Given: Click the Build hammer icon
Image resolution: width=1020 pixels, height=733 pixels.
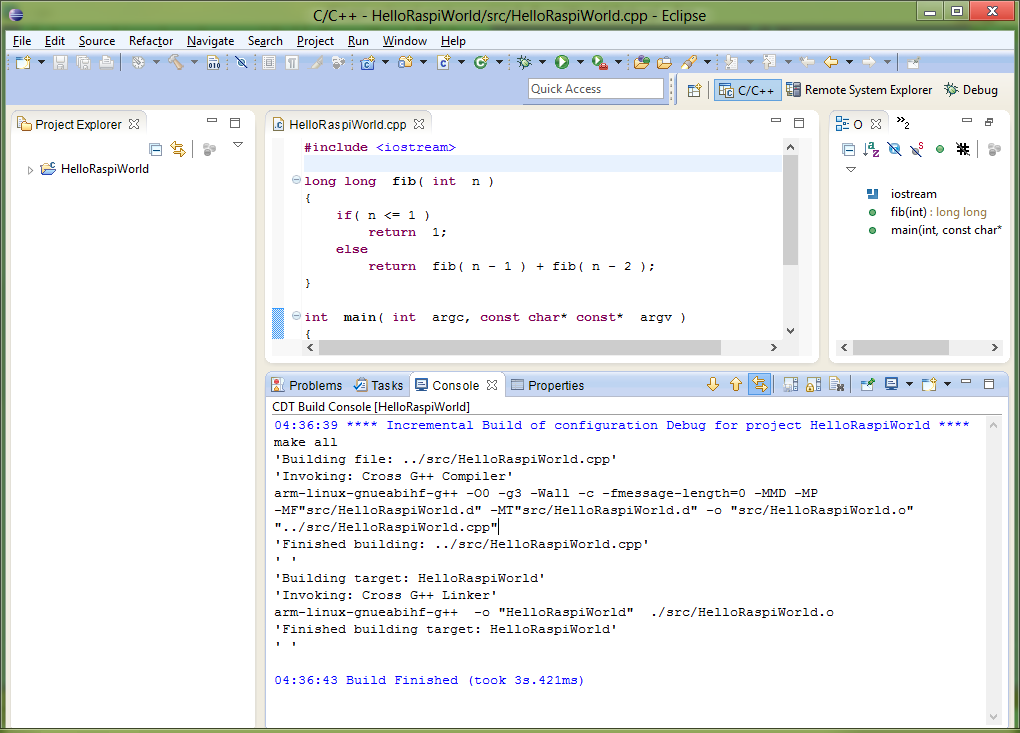Looking at the screenshot, I should tap(176, 62).
